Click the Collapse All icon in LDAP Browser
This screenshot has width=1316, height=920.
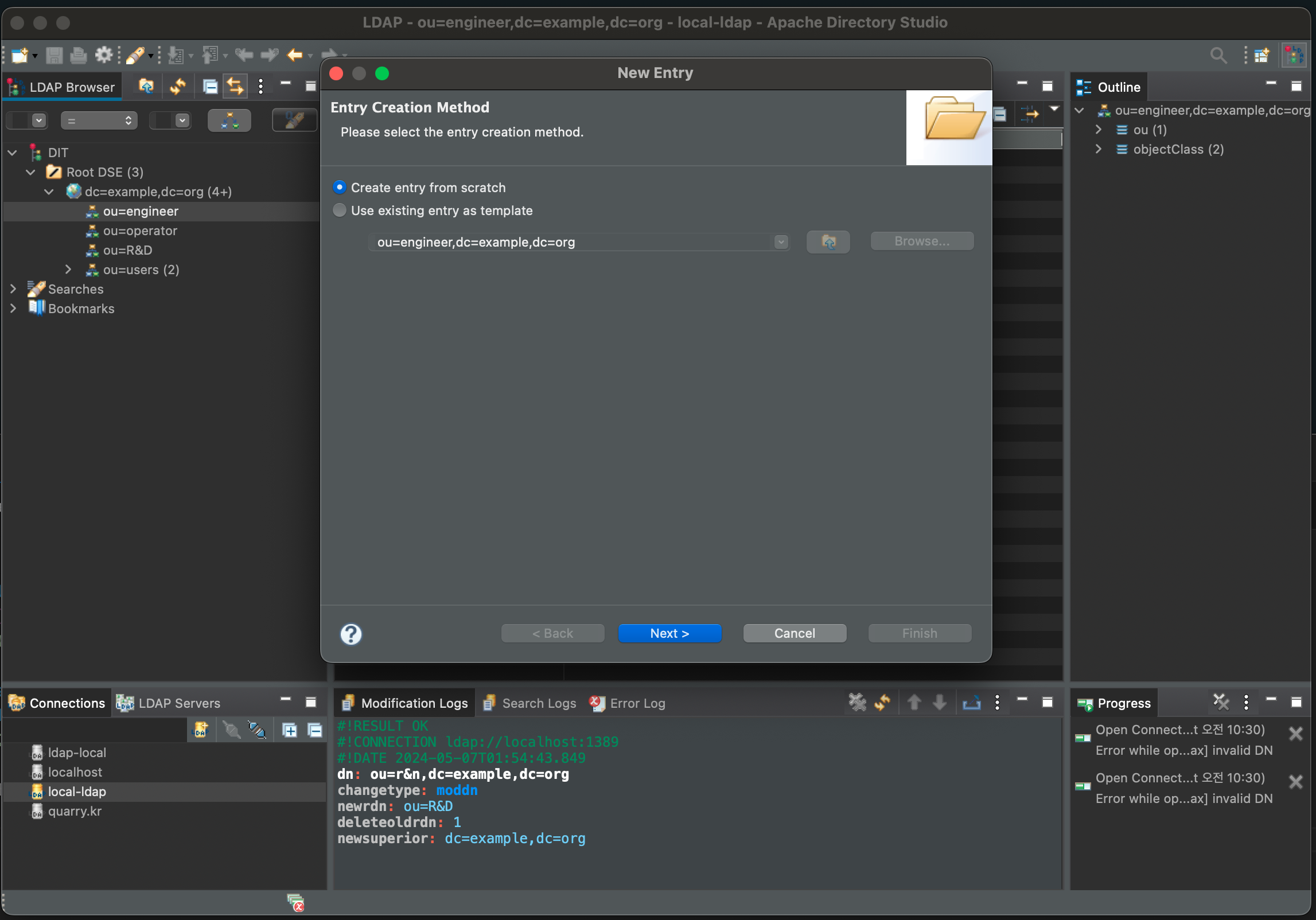pyautogui.click(x=210, y=87)
